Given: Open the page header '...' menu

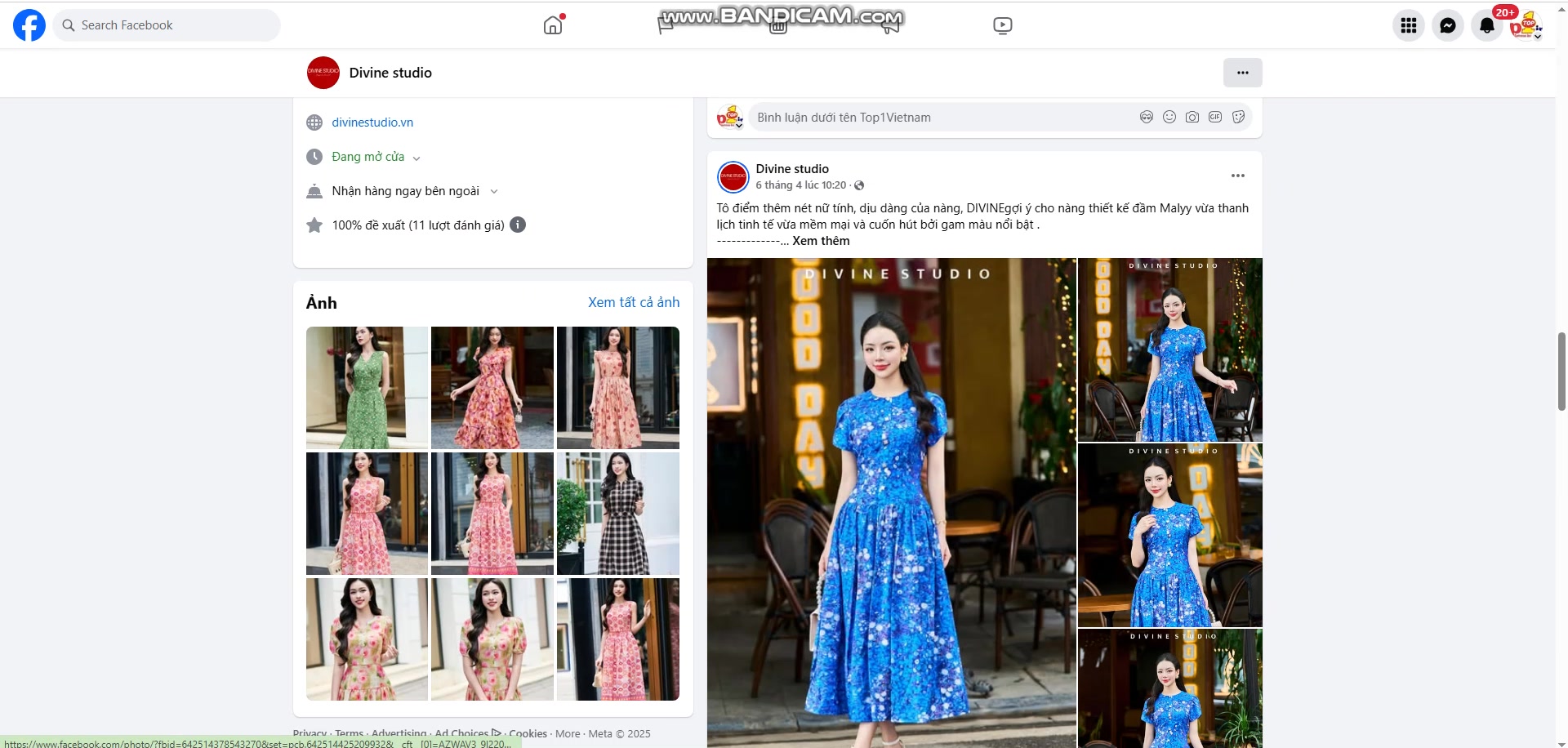Looking at the screenshot, I should (1242, 73).
